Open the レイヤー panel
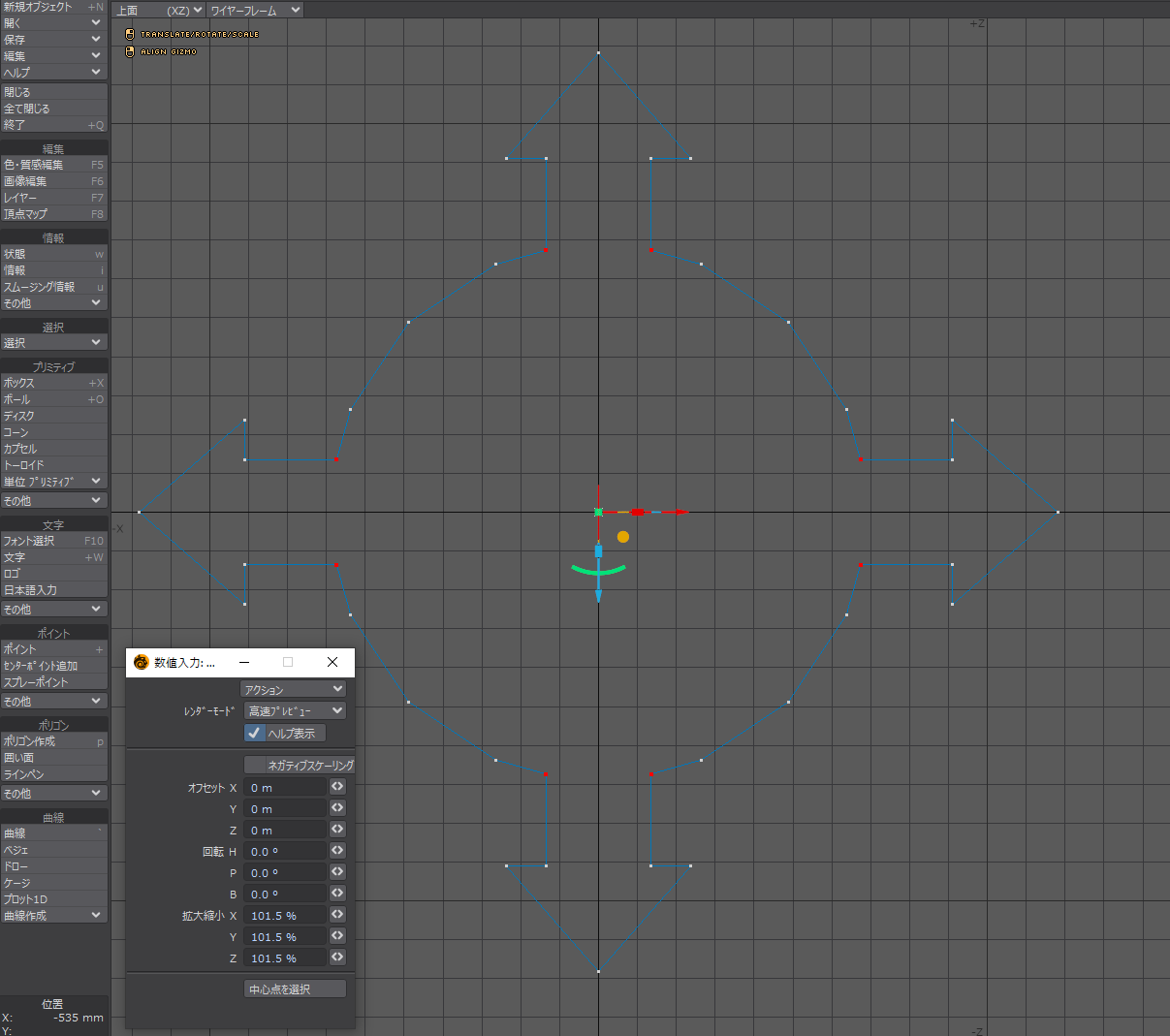This screenshot has width=1170, height=1036. pos(53,198)
